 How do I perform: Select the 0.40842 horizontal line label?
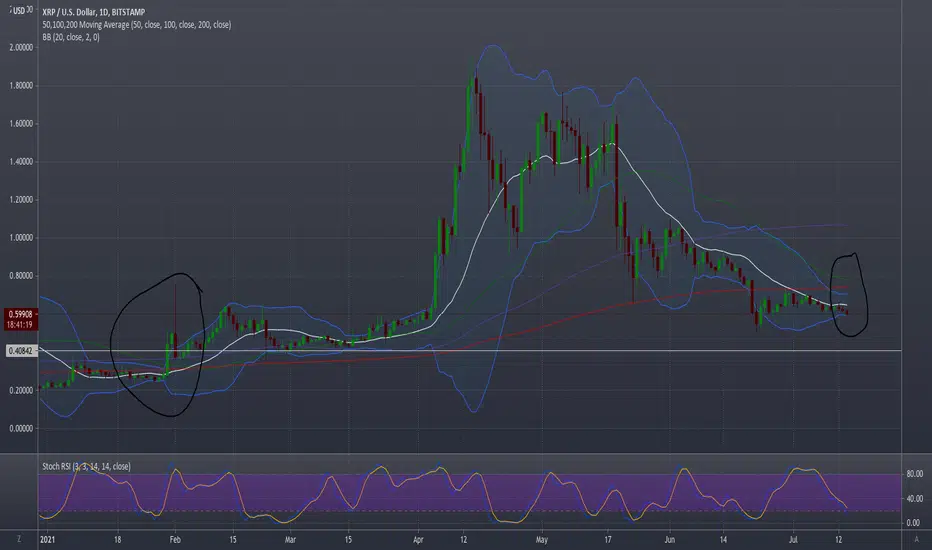point(21,351)
